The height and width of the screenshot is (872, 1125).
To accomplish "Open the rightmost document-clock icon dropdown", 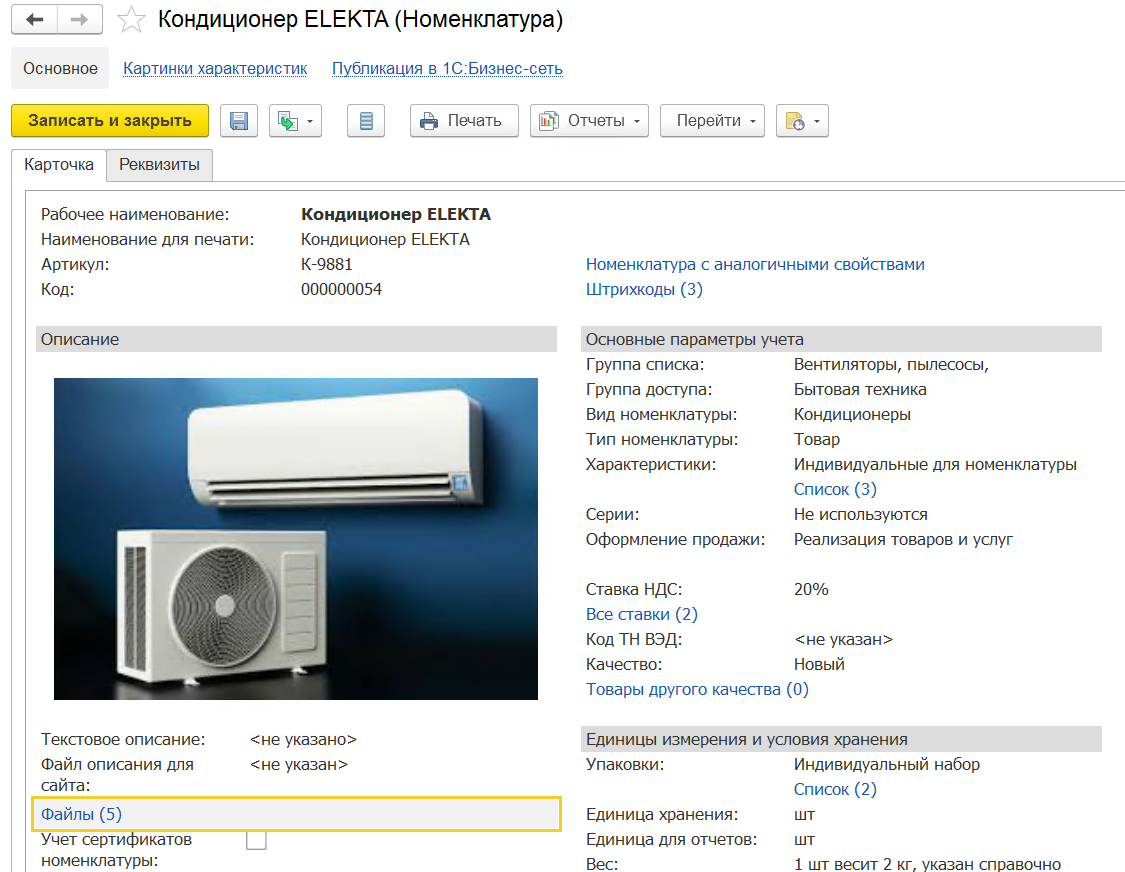I will 802,121.
